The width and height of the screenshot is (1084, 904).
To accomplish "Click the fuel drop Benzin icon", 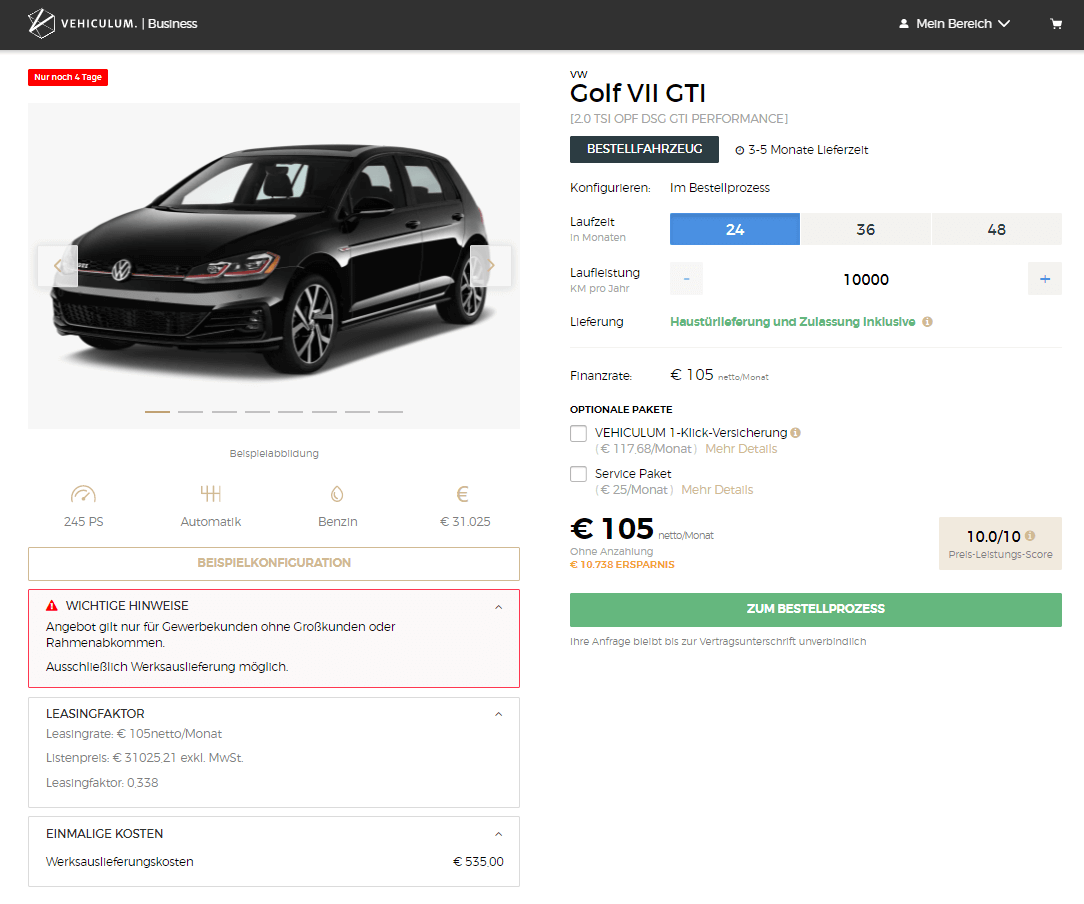I will click(337, 494).
